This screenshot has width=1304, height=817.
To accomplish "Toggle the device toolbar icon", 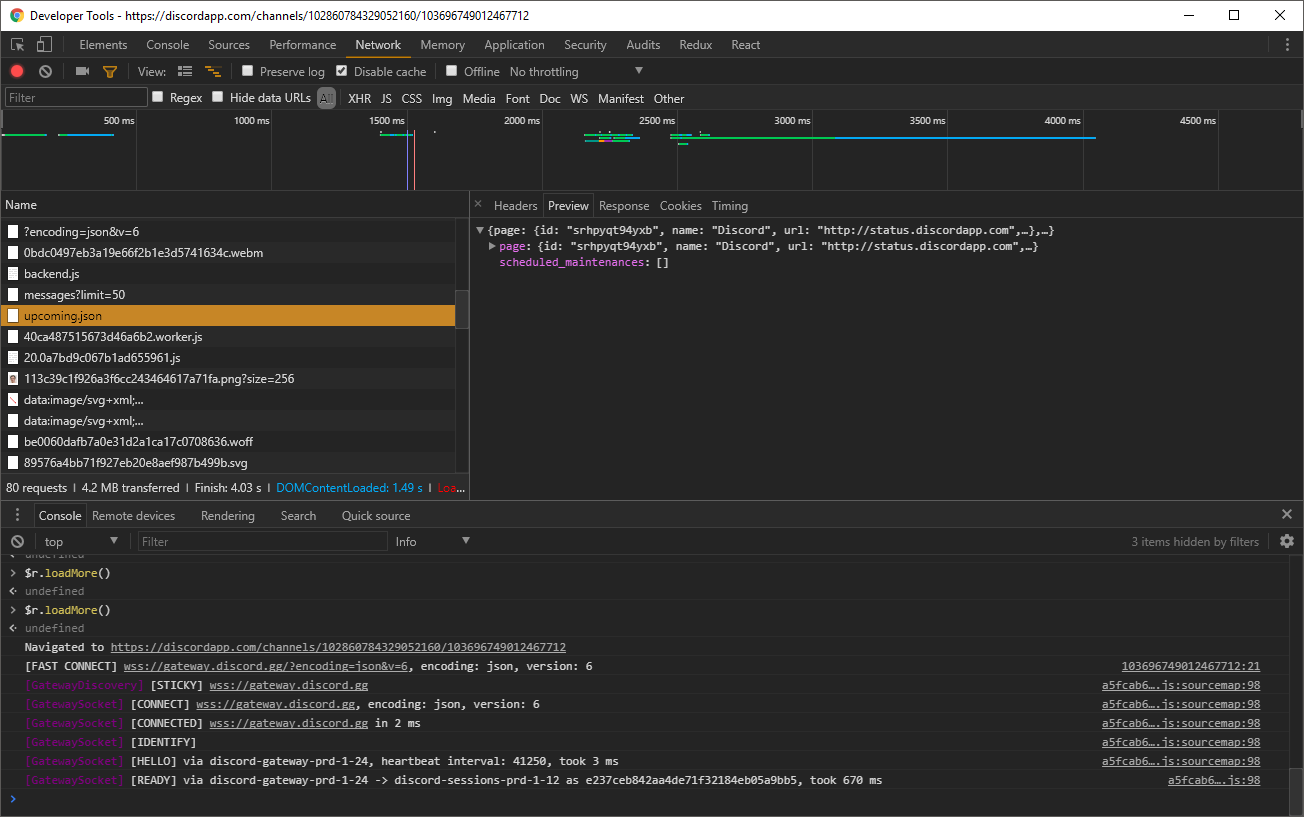I will pyautogui.click(x=44, y=45).
